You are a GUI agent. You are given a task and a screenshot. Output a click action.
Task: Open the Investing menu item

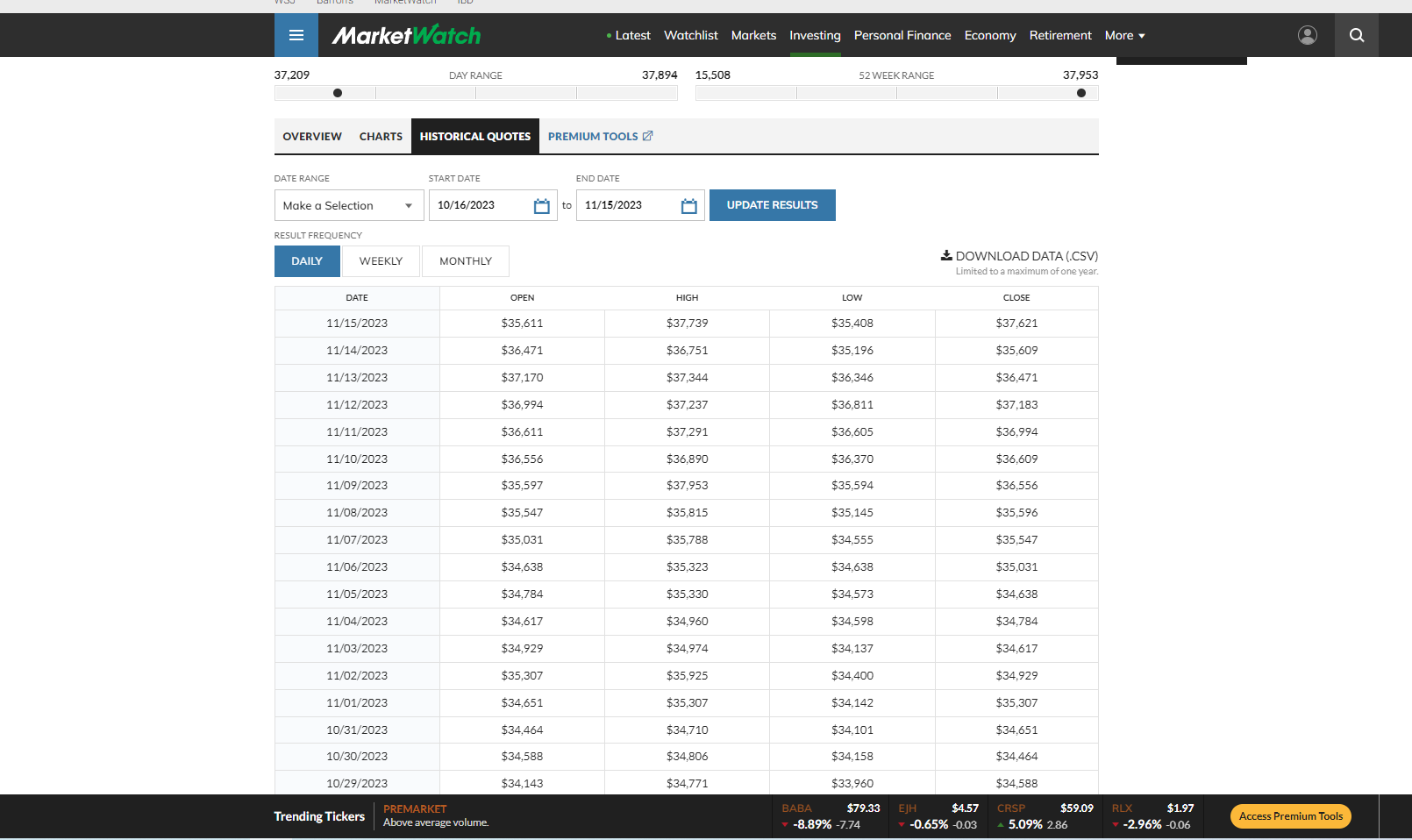(x=814, y=35)
